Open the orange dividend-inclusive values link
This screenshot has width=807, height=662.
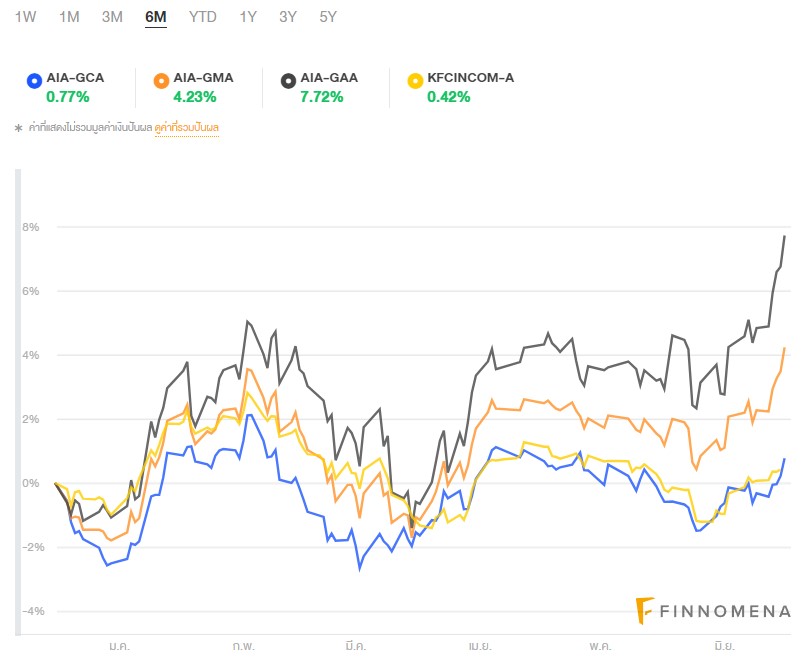coord(187,128)
